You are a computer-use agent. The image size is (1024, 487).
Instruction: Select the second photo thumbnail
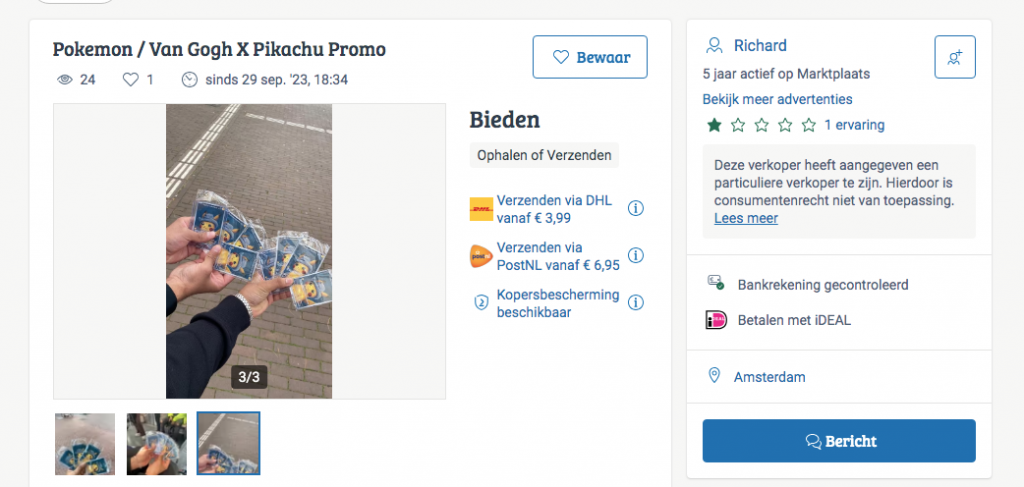[x=157, y=443]
